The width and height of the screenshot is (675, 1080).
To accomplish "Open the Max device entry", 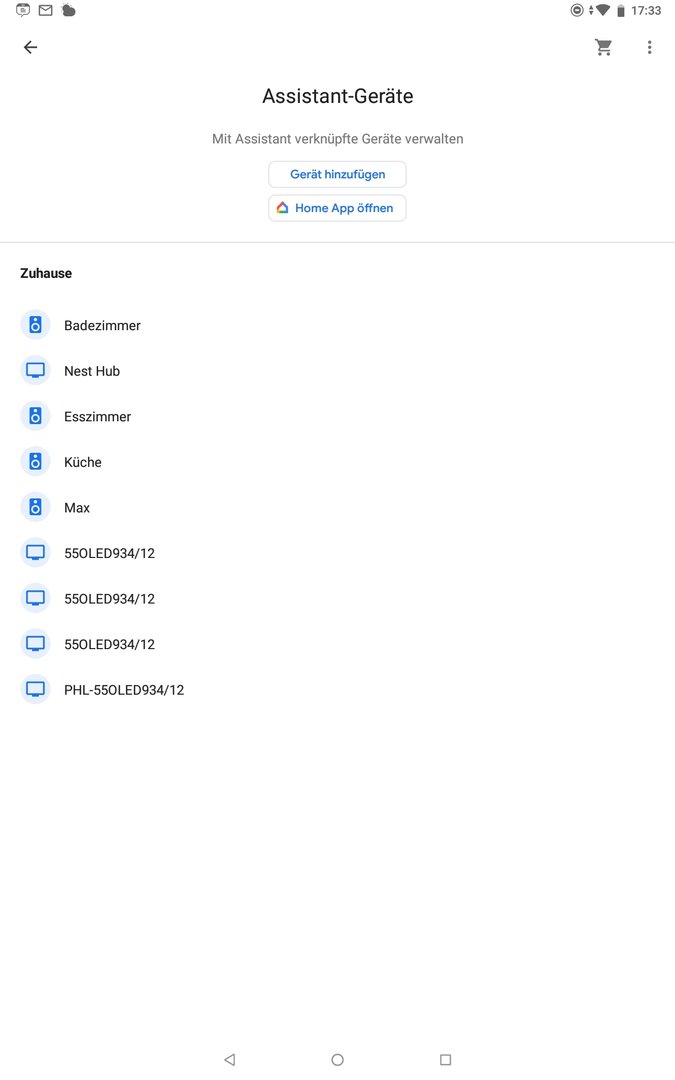I will pos(338,507).
